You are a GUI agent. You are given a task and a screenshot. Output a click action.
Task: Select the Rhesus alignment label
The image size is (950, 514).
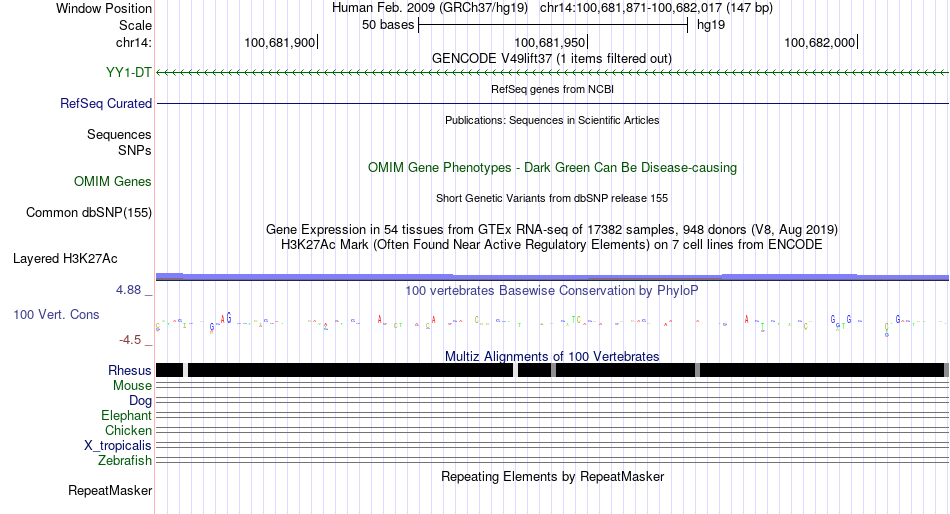130,370
